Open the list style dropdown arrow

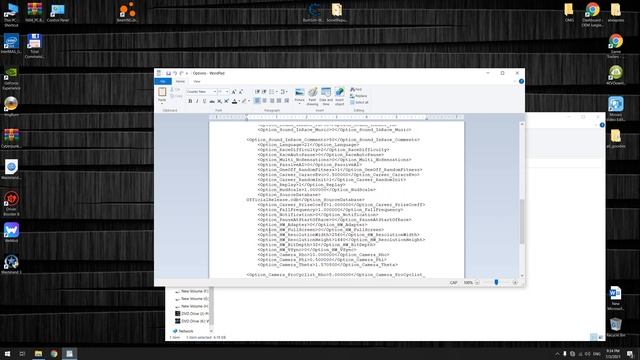pos(276,92)
